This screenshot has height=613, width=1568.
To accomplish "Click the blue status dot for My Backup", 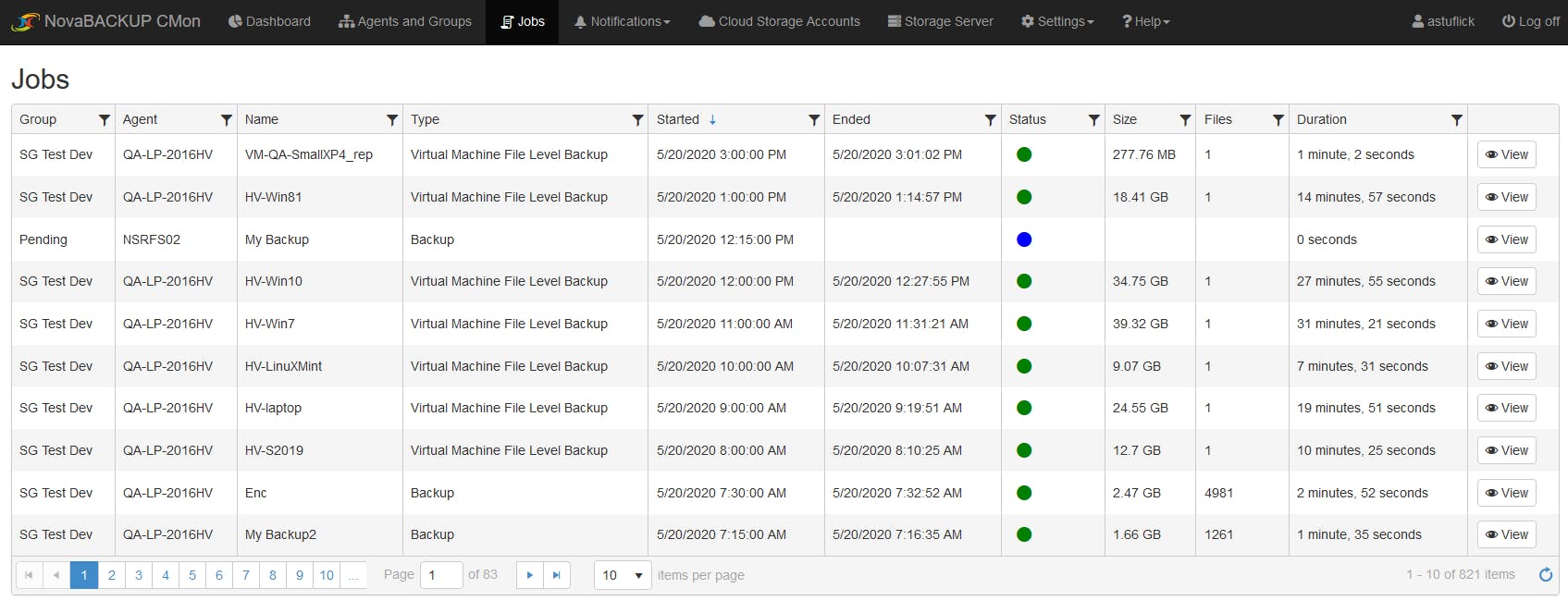I will click(x=1024, y=239).
